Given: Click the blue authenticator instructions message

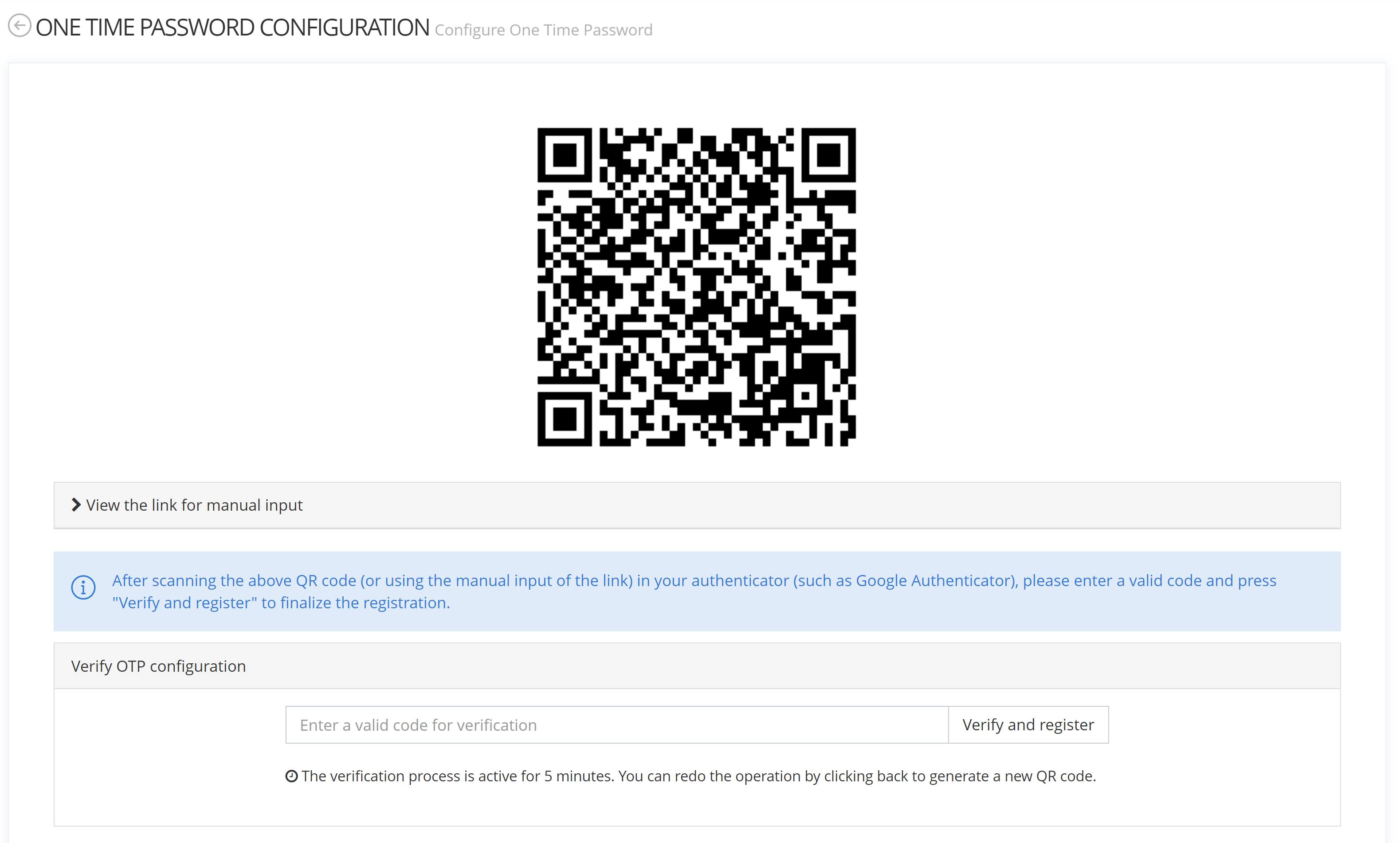Looking at the screenshot, I should tap(694, 591).
